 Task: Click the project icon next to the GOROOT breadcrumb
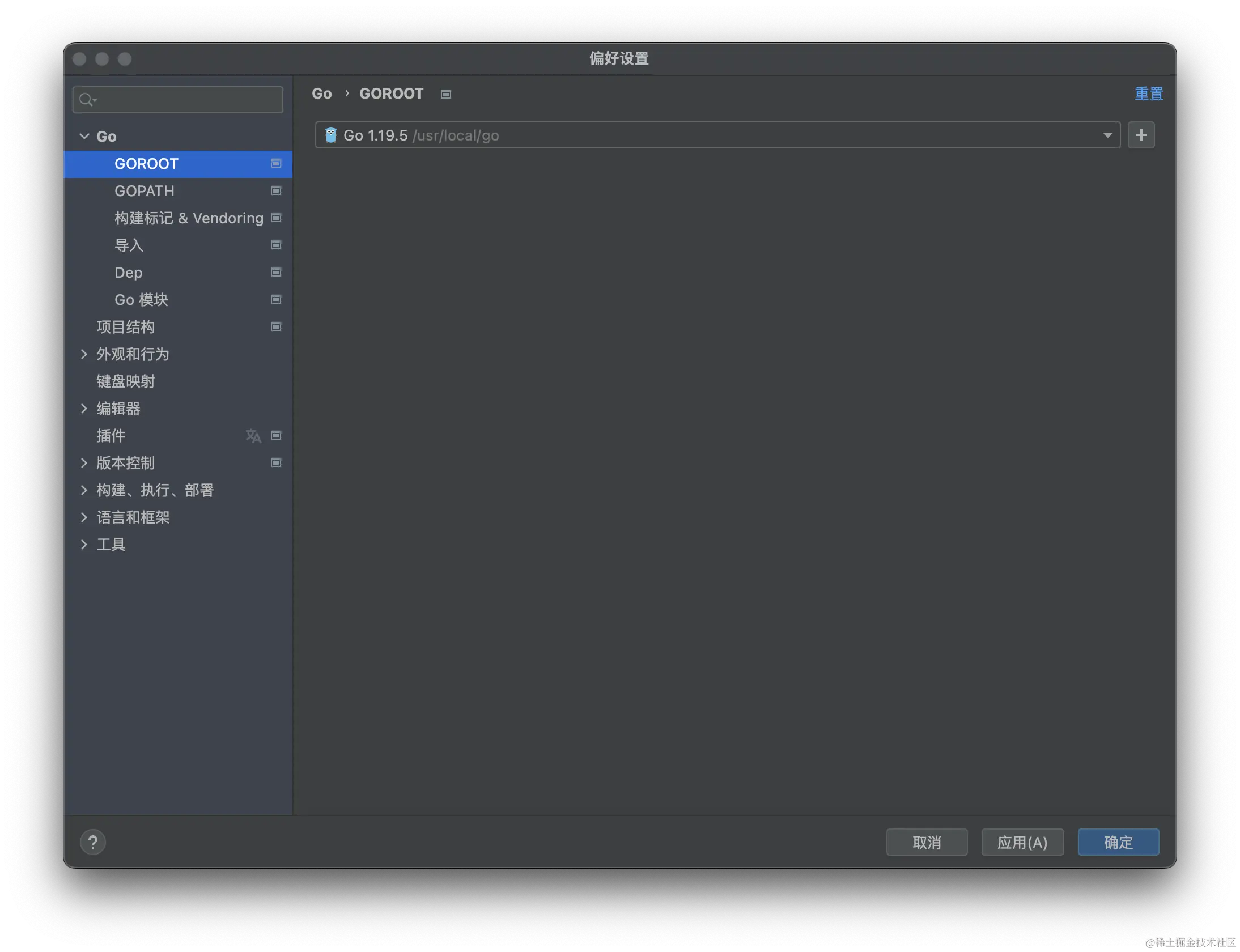coord(446,94)
